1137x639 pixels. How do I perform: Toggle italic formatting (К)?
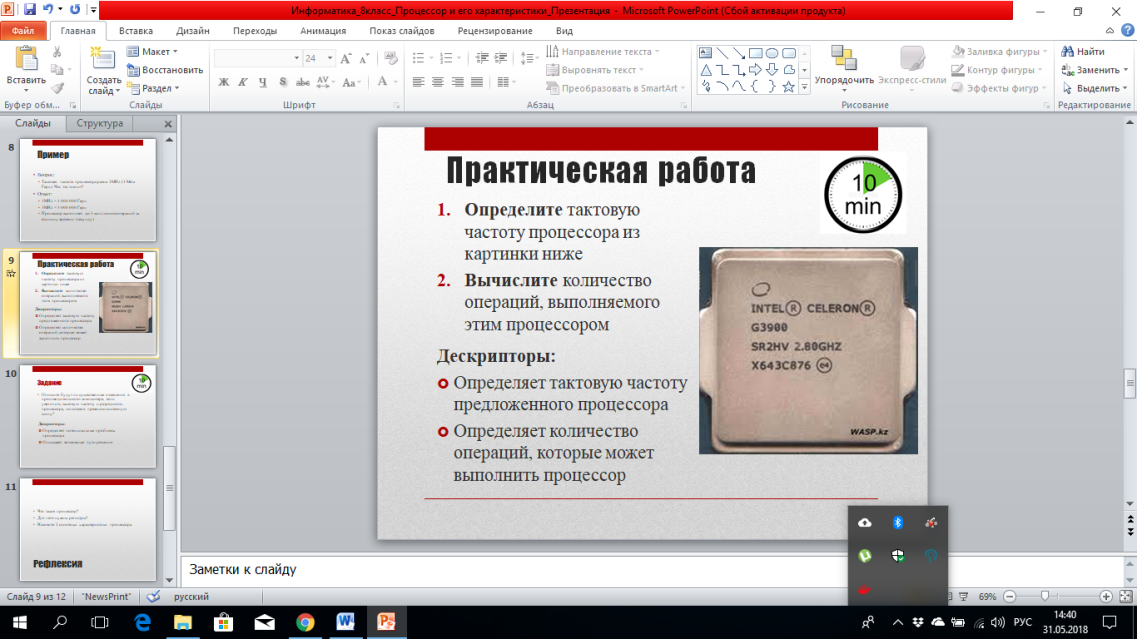[x=243, y=83]
